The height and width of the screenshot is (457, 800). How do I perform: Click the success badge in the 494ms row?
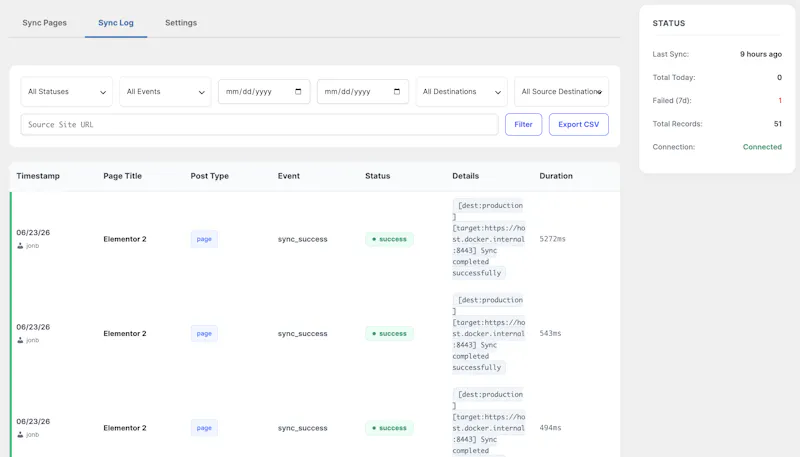[x=389, y=428]
